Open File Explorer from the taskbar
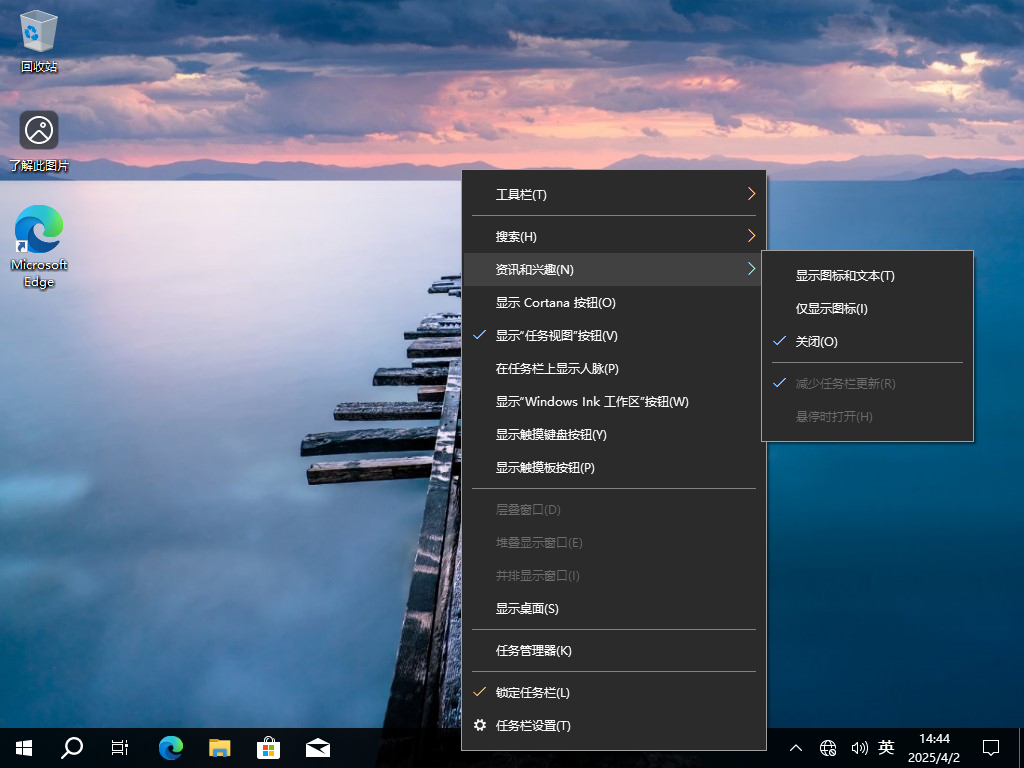Image resolution: width=1024 pixels, height=768 pixels. [x=219, y=748]
